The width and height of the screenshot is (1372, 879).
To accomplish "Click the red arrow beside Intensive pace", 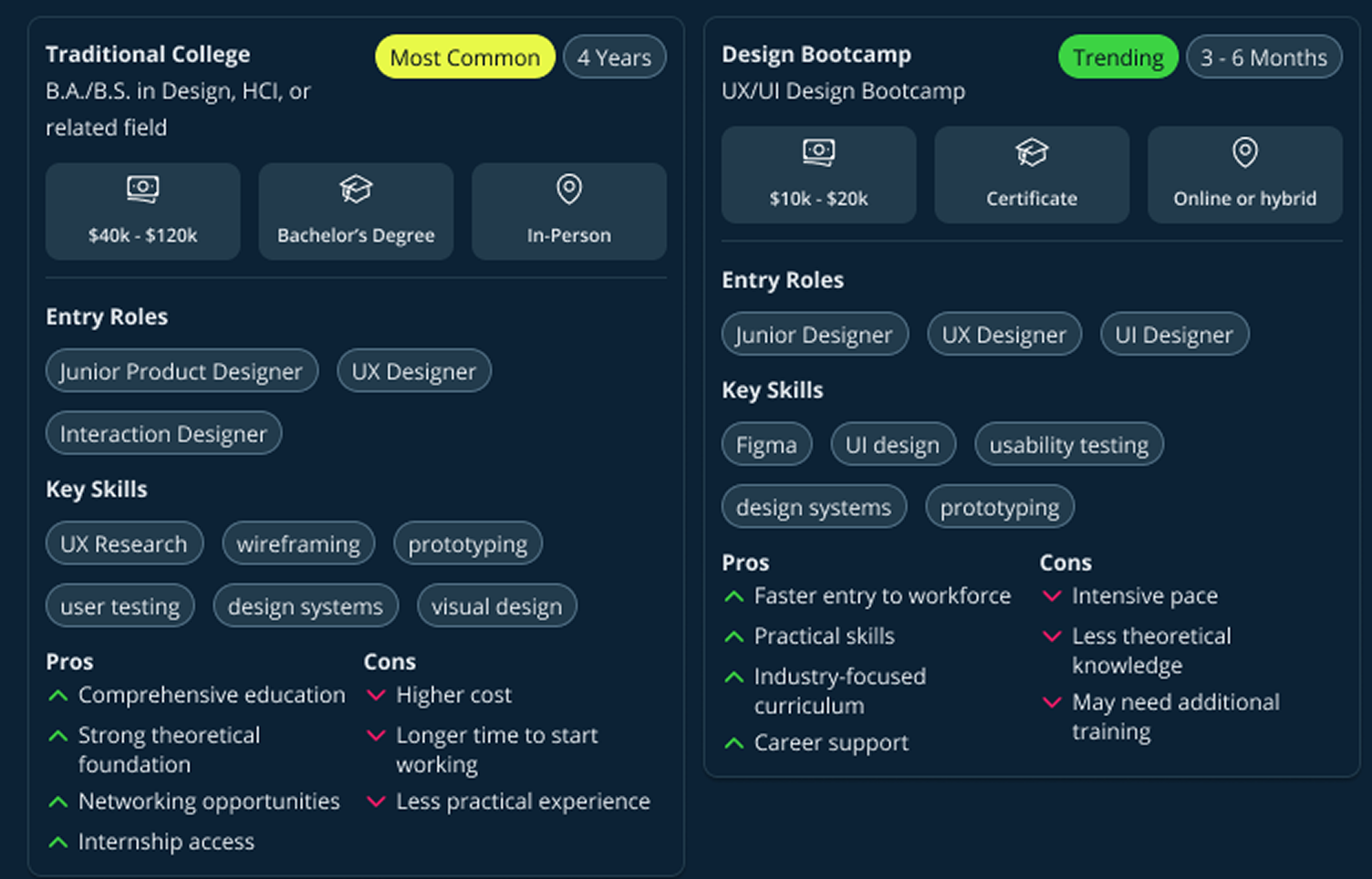I will click(1052, 596).
